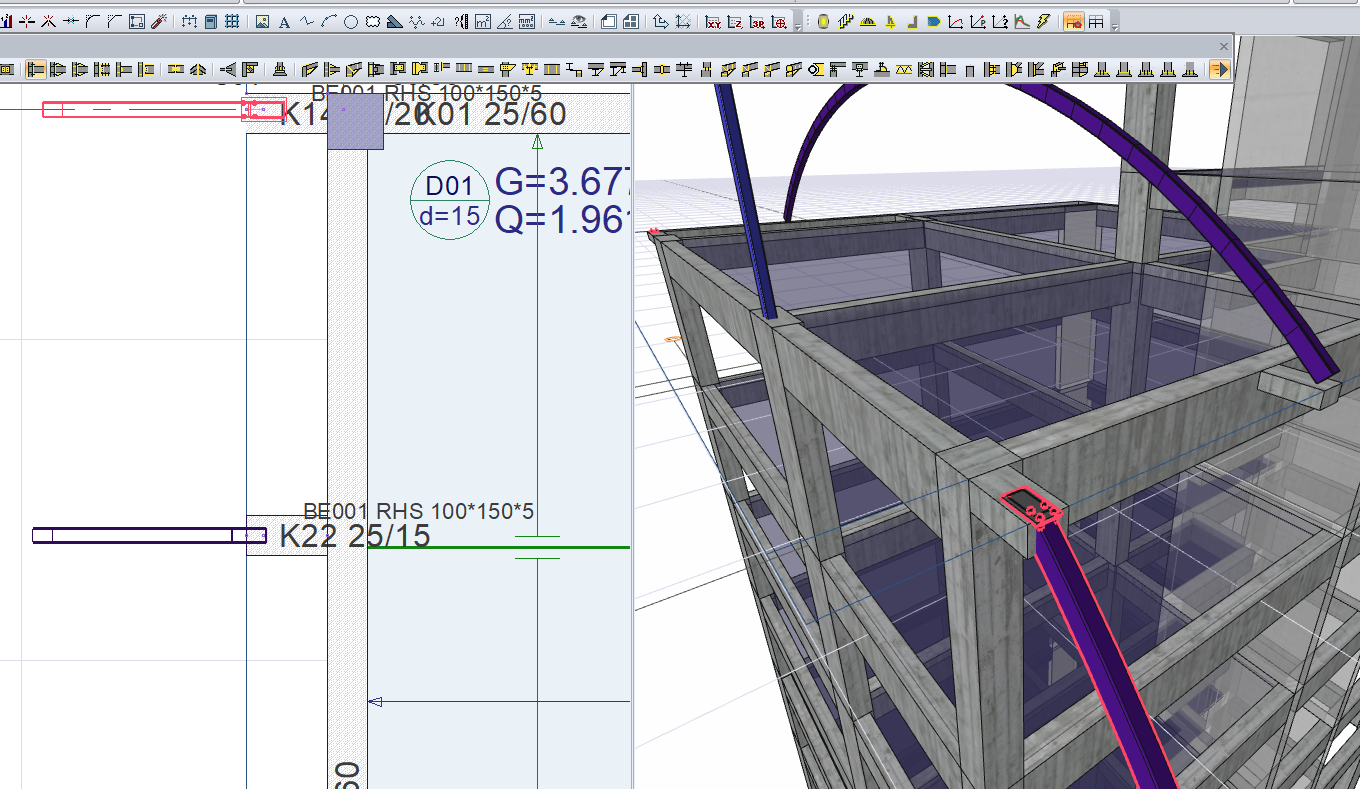Click the single window layout icon
Viewport: 1360px width, 789px height.
pos(609,21)
